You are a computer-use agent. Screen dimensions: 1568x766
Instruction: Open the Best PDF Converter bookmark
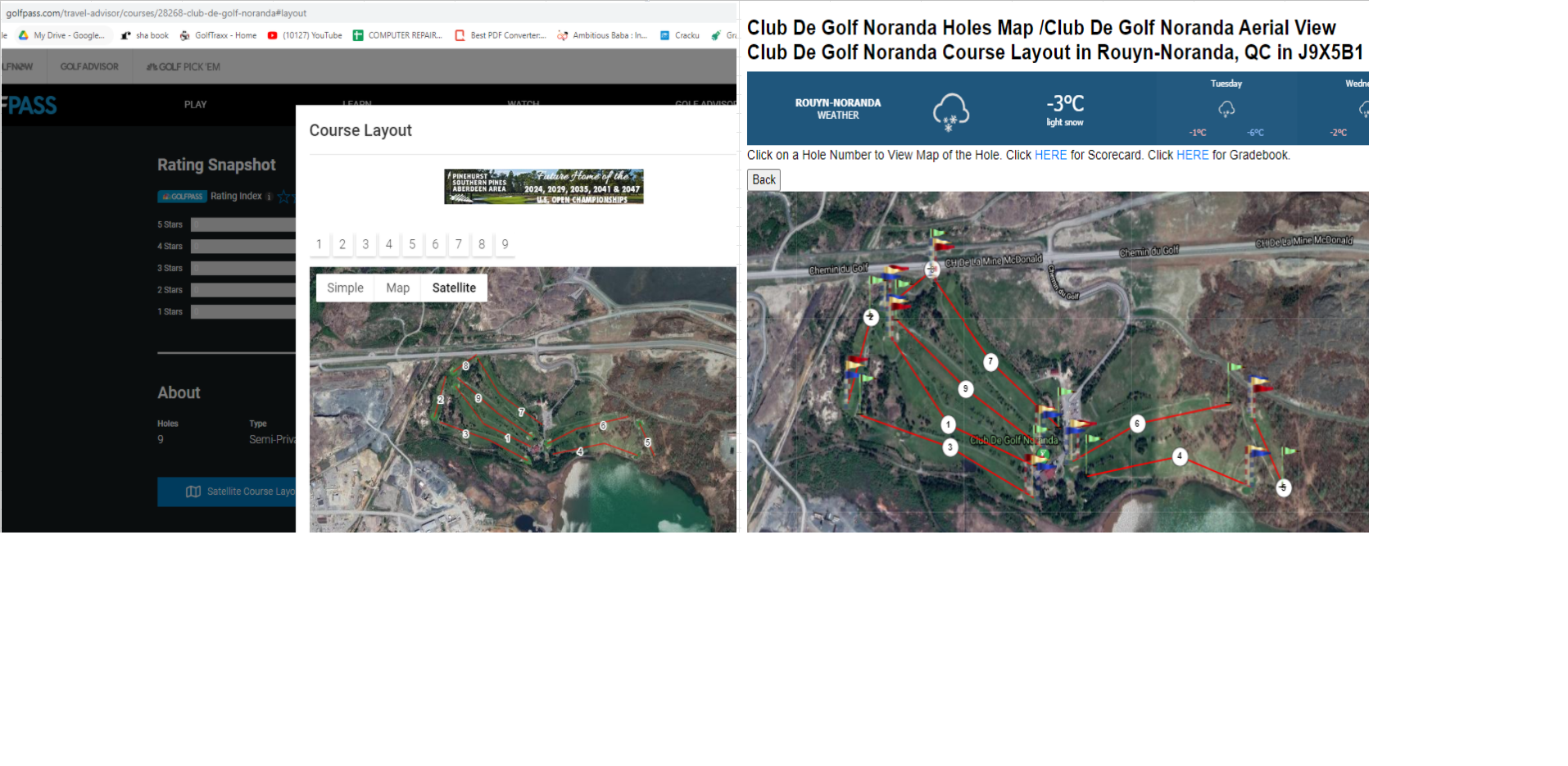point(501,35)
